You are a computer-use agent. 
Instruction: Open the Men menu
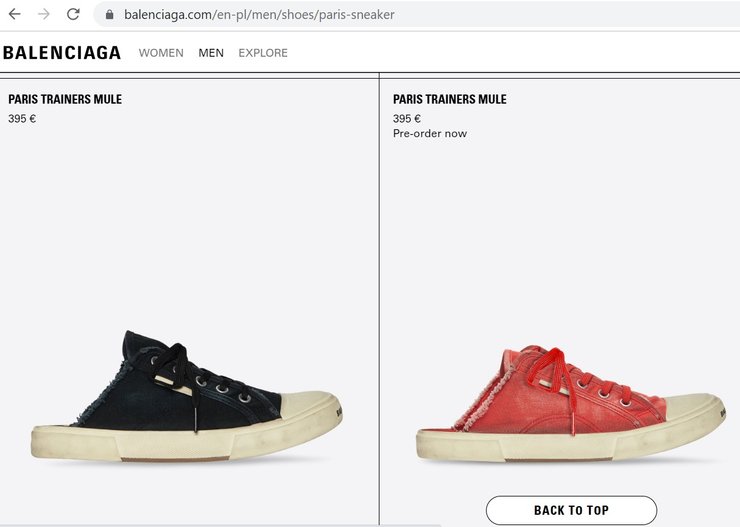pos(211,53)
